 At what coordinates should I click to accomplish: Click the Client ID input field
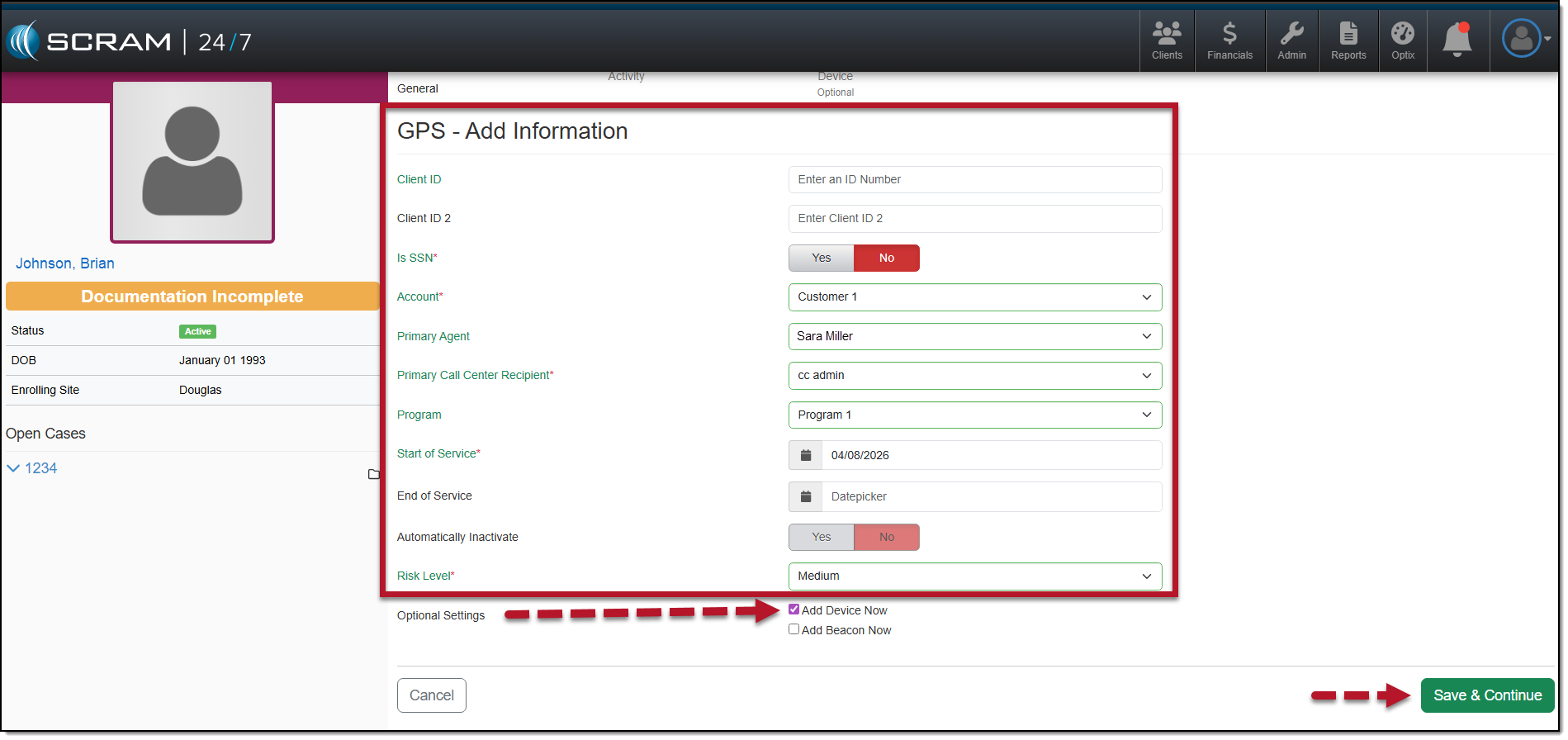click(x=974, y=180)
